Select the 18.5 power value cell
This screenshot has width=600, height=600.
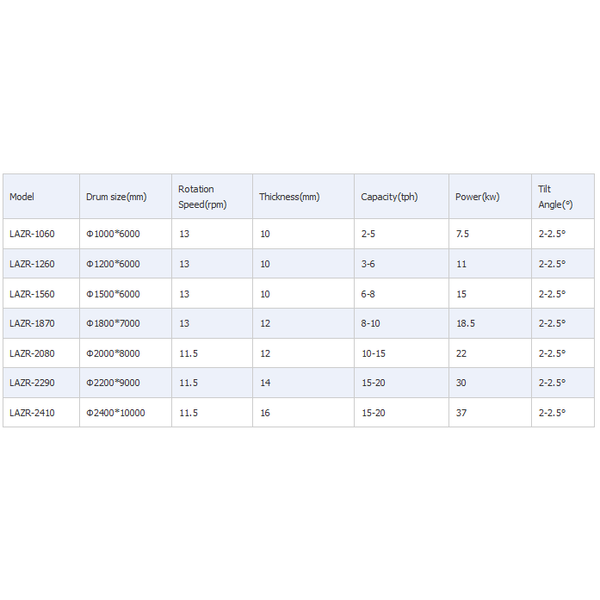tap(490, 323)
